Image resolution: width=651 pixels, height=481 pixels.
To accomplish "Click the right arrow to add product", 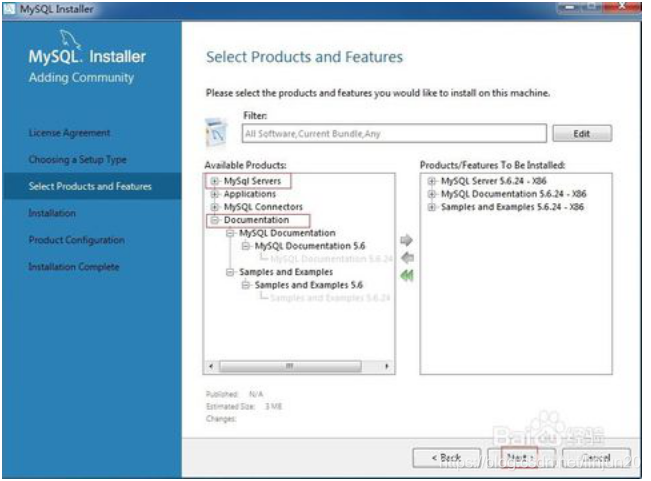I will point(406,240).
